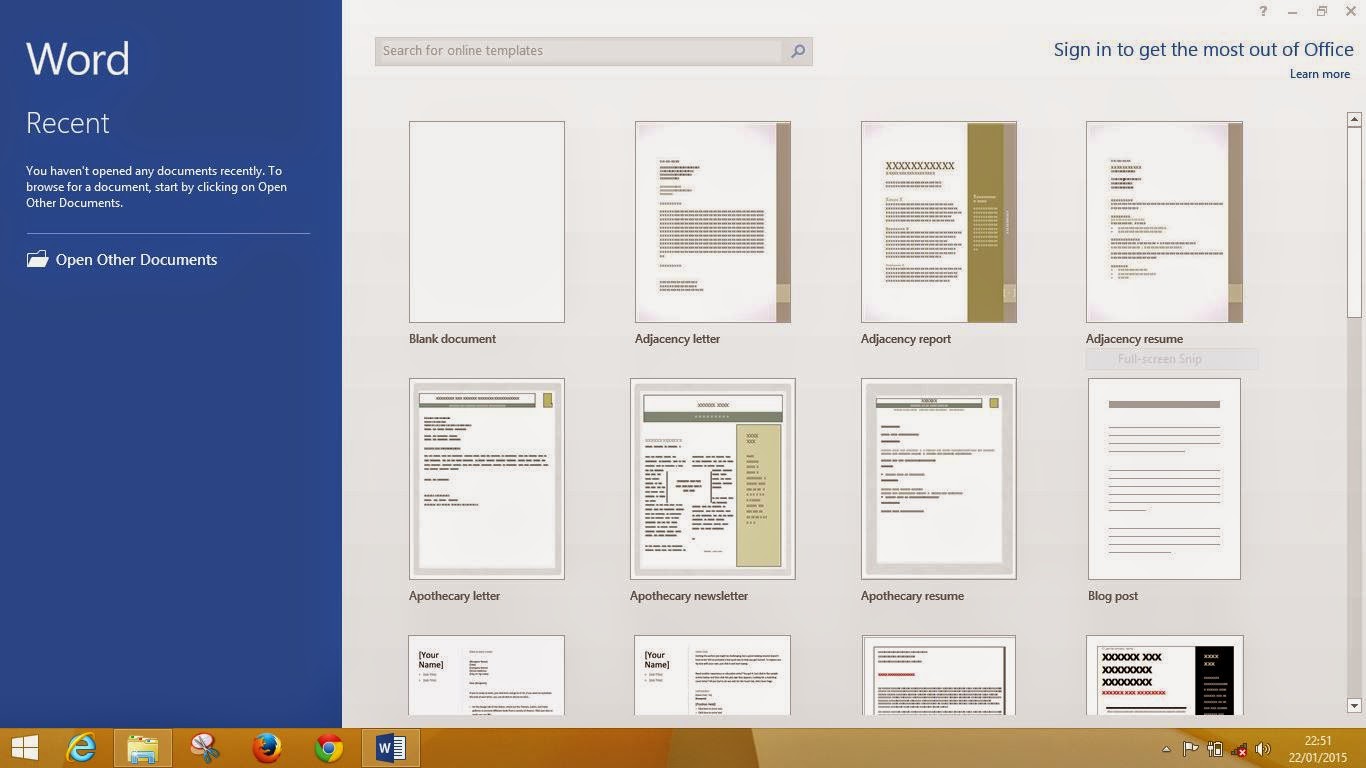Click Open Other Documents
Viewport: 1366px width, 768px height.
[x=136, y=259]
